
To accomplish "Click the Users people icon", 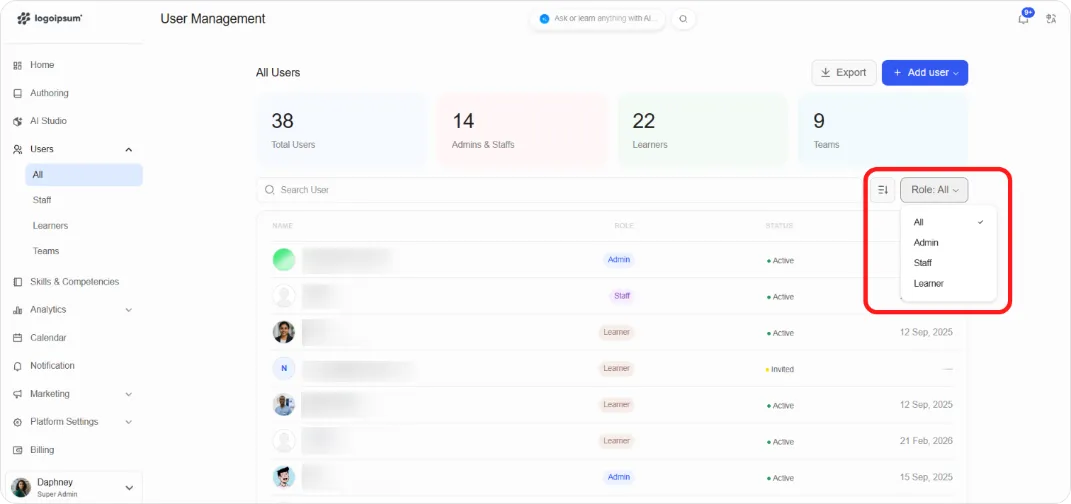I will pos(18,149).
